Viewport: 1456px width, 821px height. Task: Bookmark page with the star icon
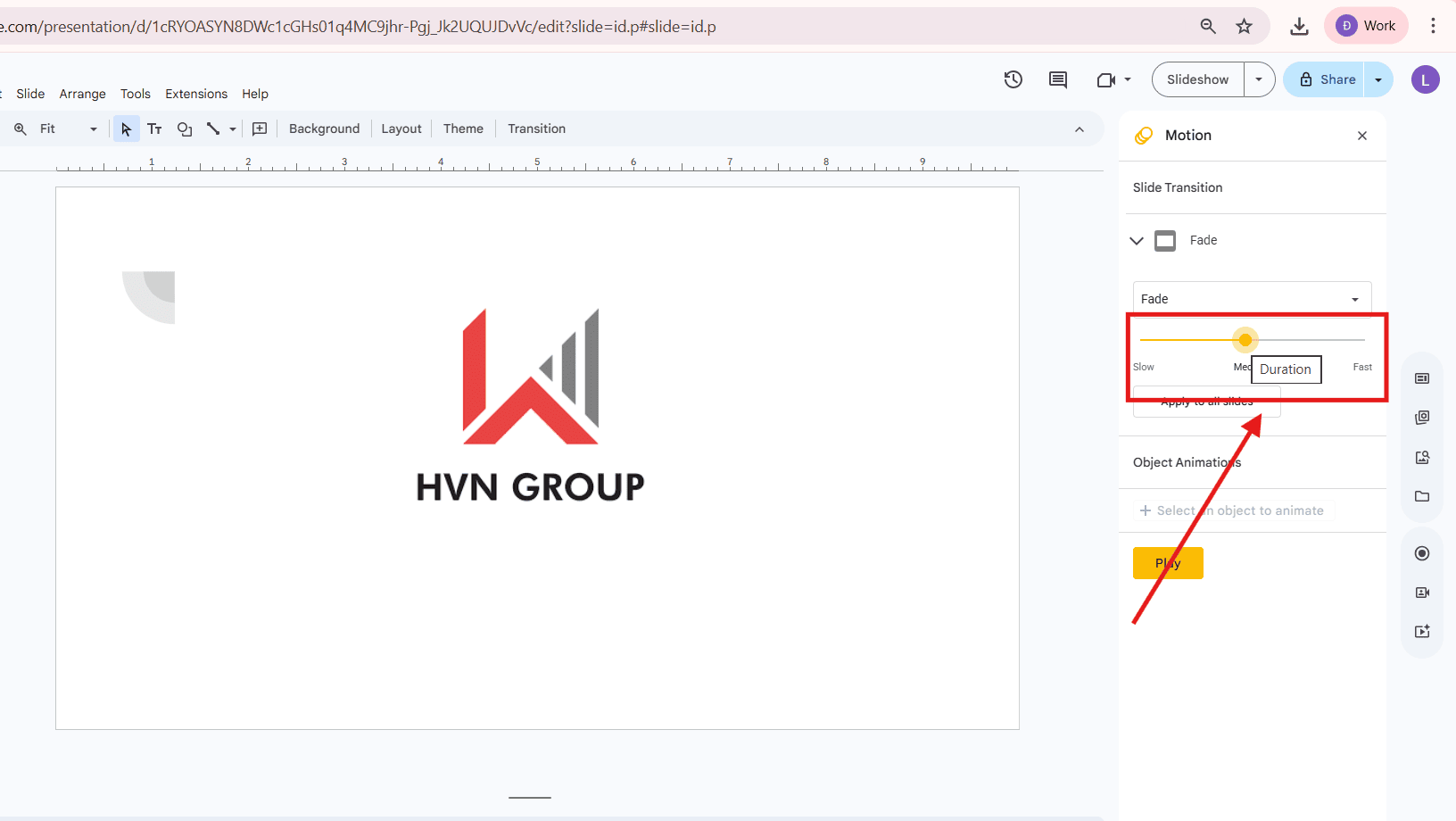[x=1244, y=26]
